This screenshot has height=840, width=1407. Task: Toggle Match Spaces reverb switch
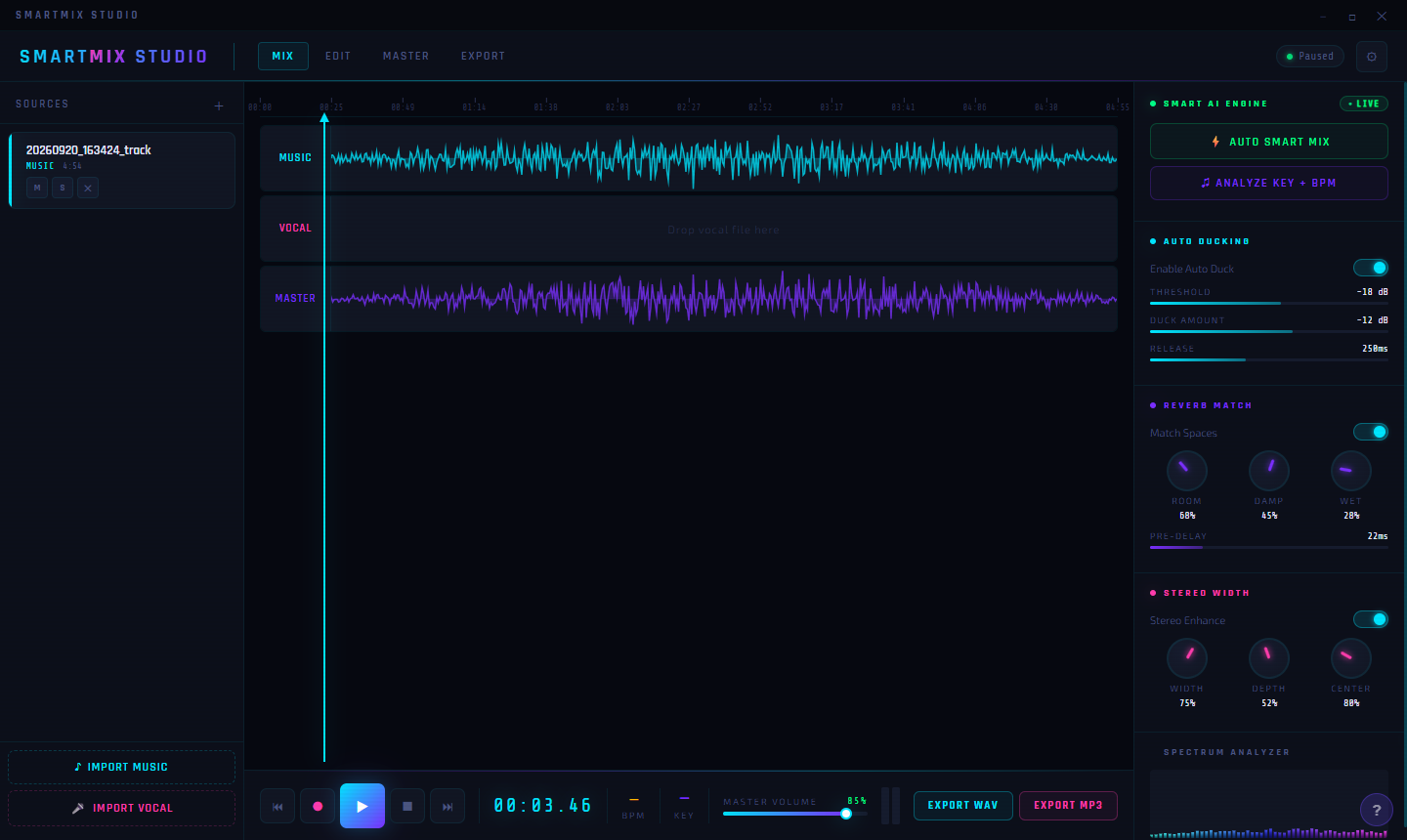click(x=1371, y=432)
